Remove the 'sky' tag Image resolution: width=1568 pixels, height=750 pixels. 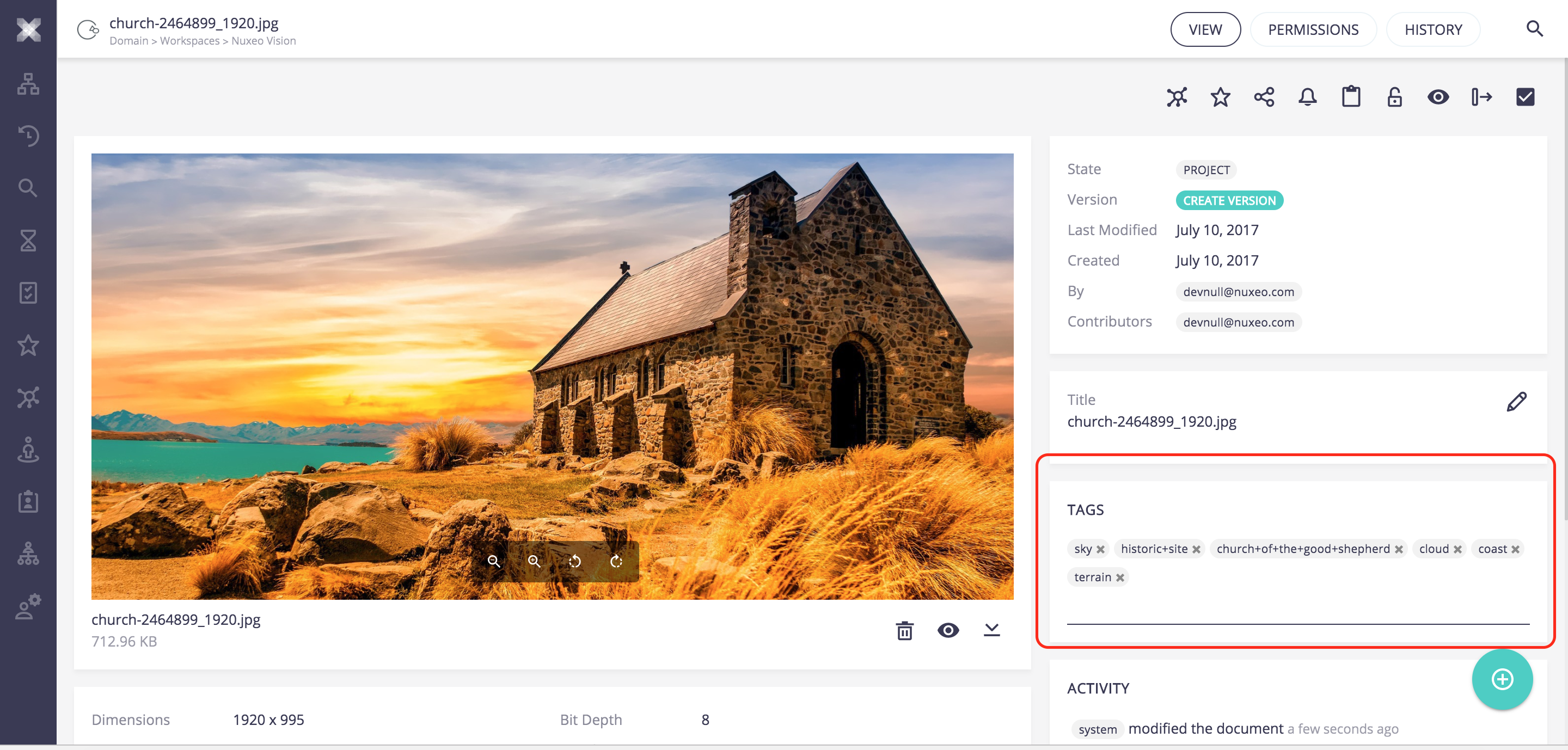click(x=1100, y=549)
